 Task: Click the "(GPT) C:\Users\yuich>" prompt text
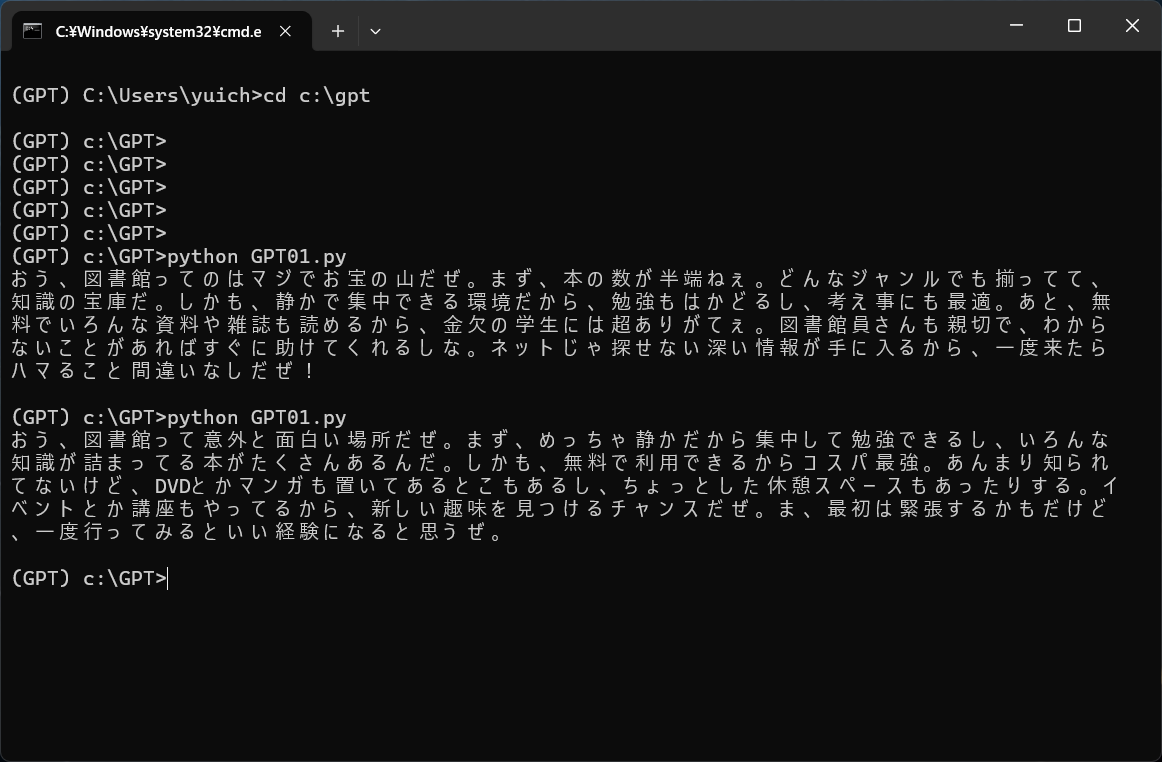coord(136,96)
